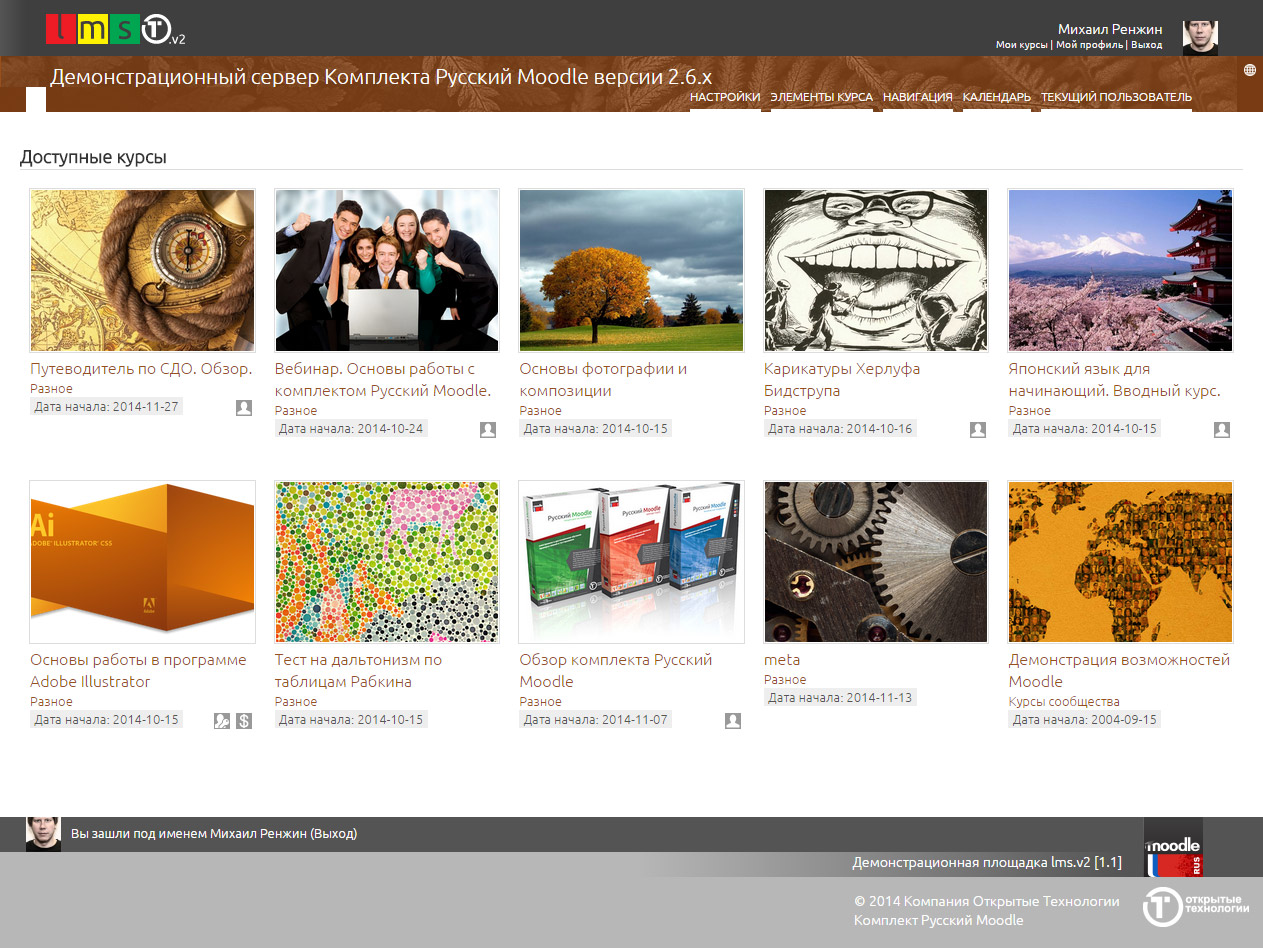Click the © 2014 Компания Открытые Технологии text
Viewport: 1263px width, 948px height.
click(987, 901)
